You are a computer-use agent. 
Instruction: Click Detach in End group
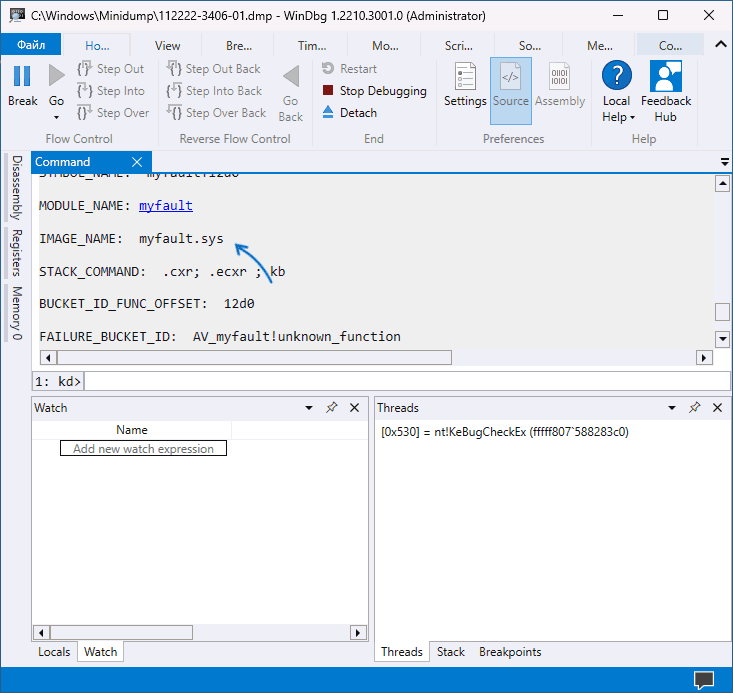(x=349, y=113)
